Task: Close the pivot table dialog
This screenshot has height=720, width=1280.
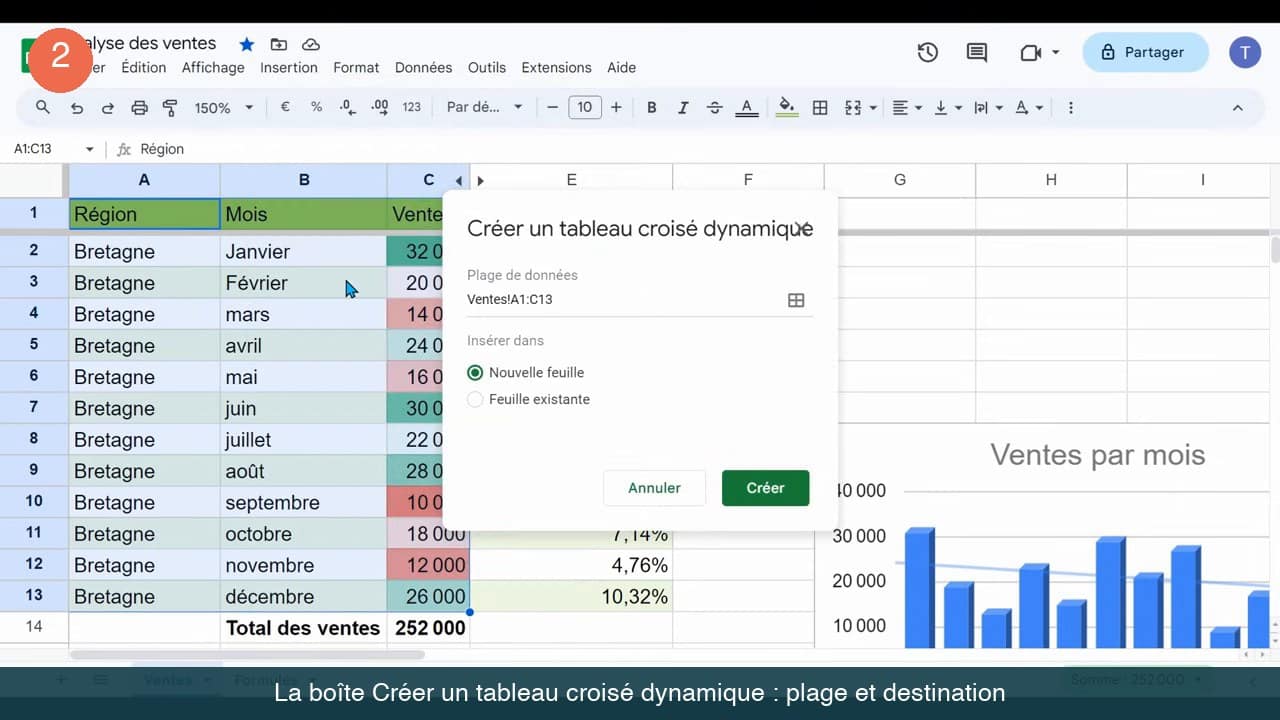Action: 801,228
